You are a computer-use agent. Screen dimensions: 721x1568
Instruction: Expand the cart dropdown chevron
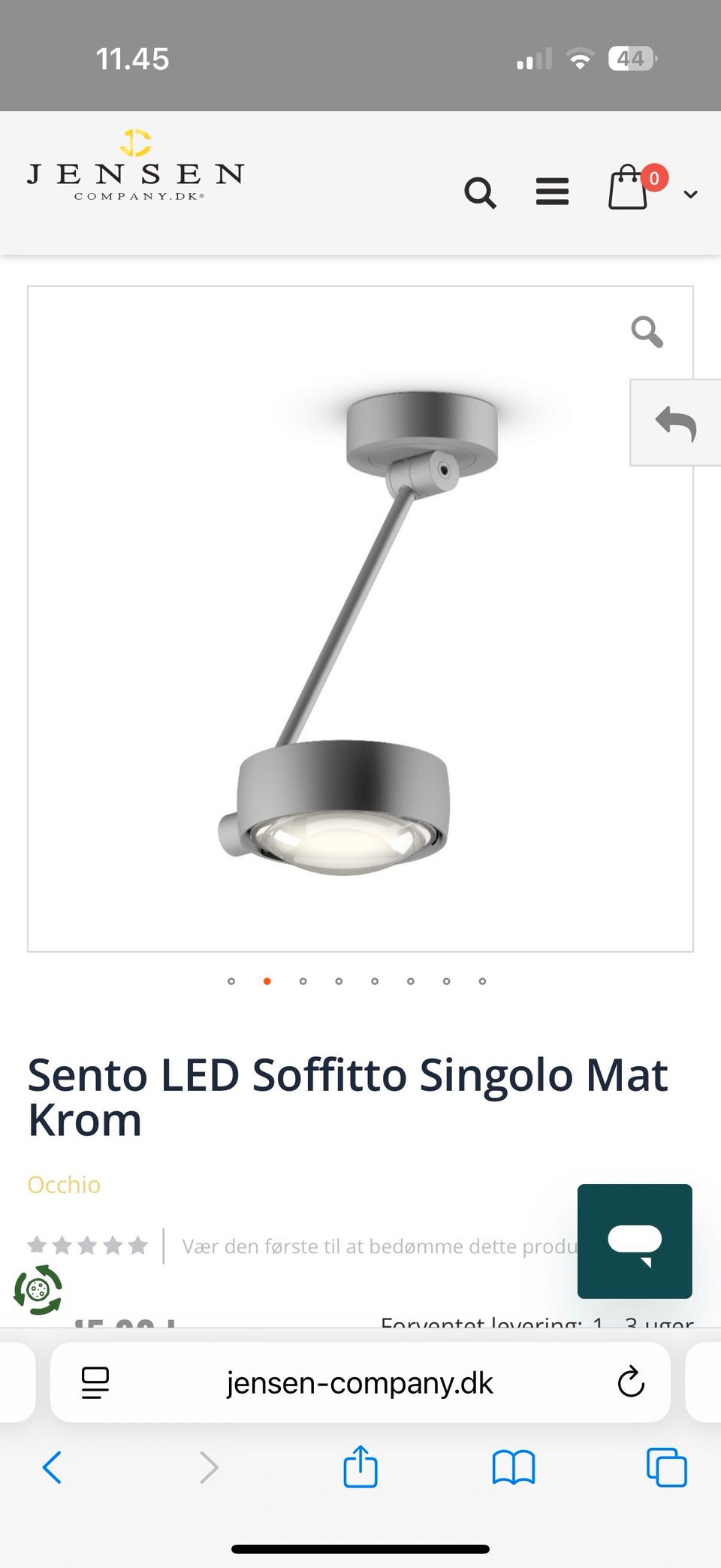pos(690,195)
